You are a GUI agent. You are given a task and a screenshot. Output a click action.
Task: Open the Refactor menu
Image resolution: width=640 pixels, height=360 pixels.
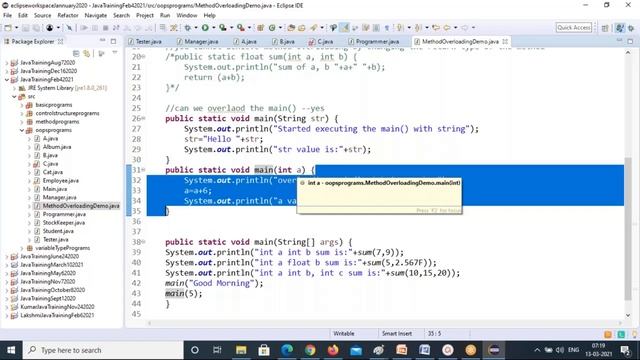[x=68, y=16]
